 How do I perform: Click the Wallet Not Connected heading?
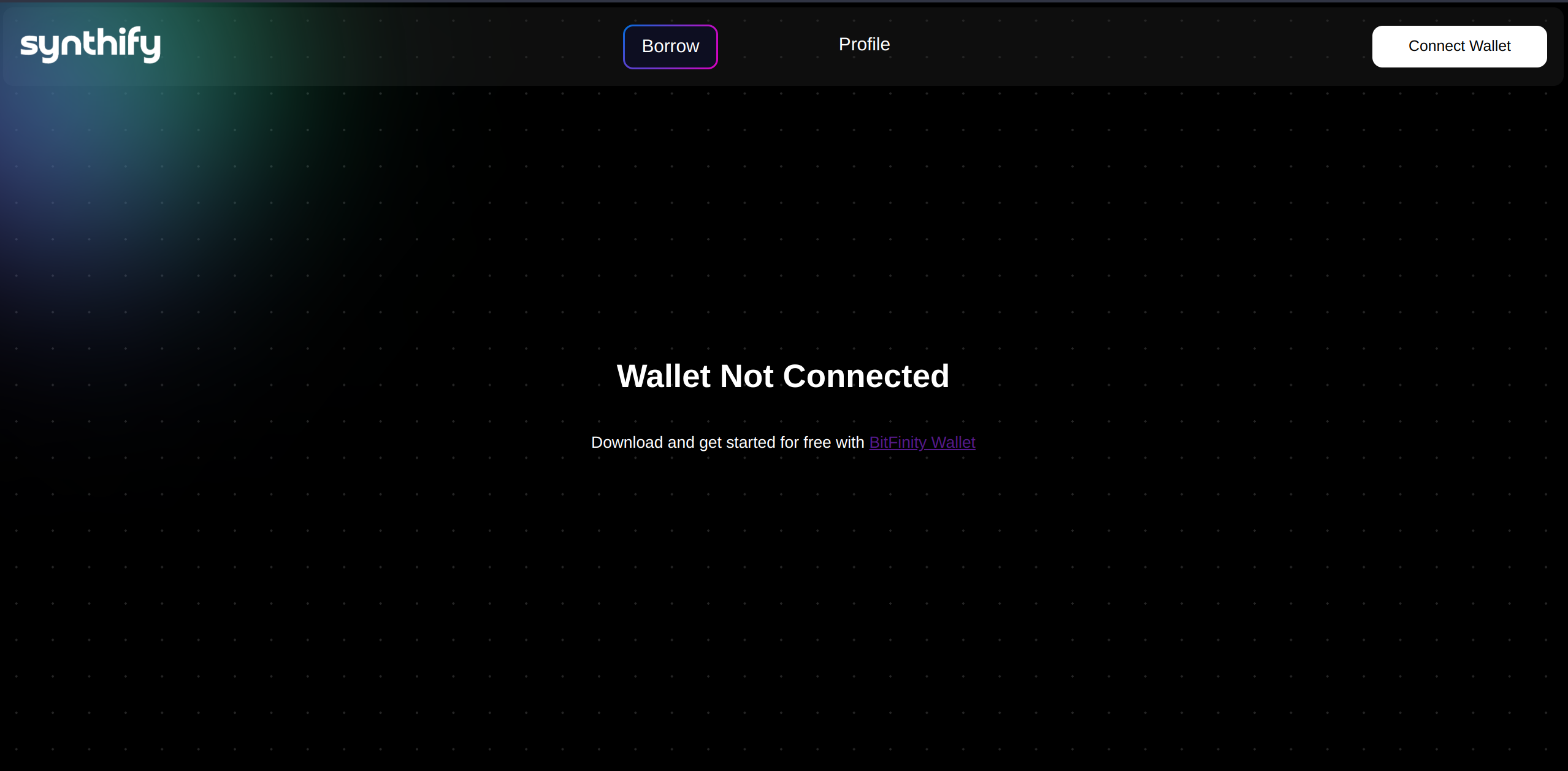(x=782, y=376)
